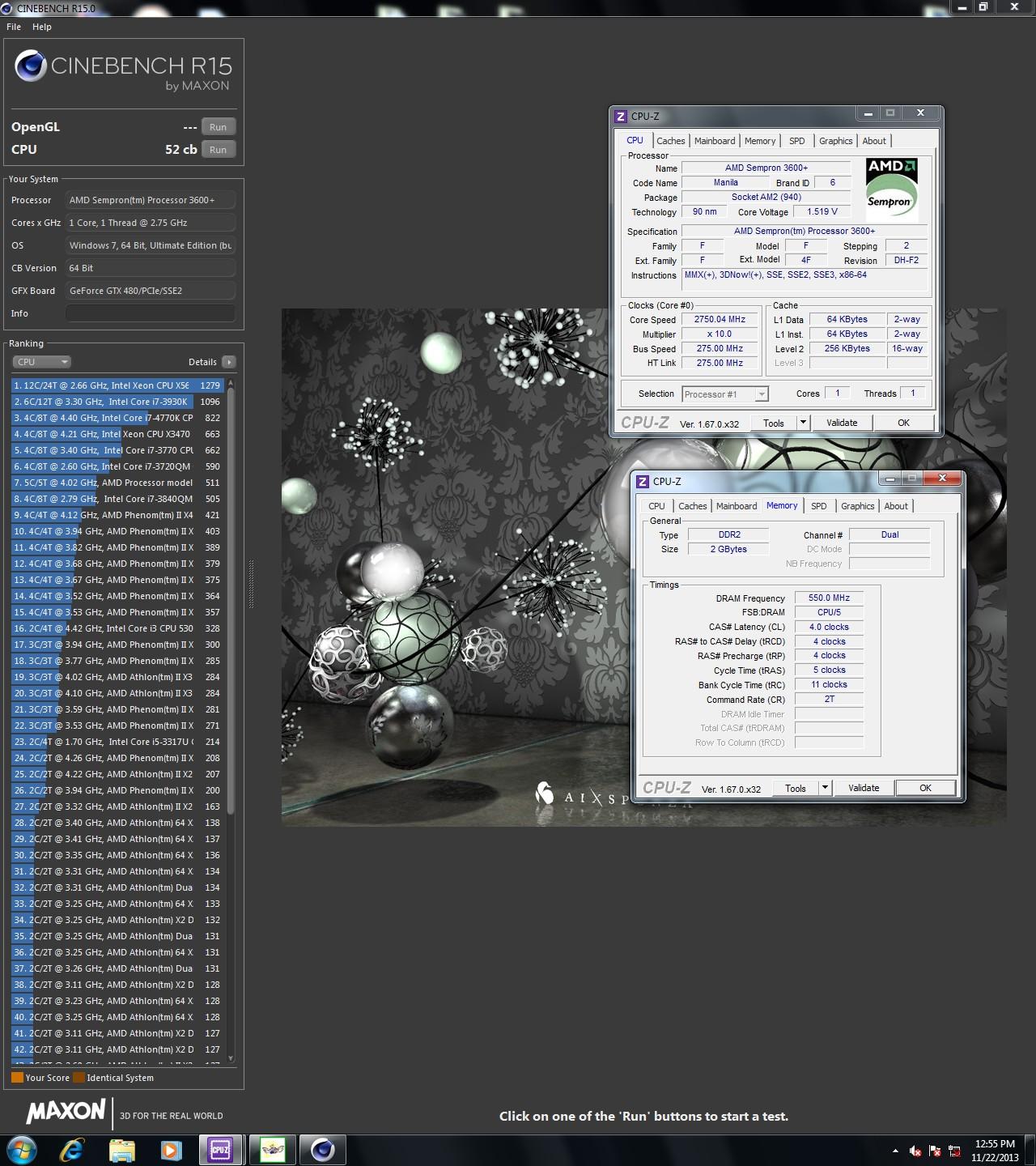Select ranking row 16 Intel Core i3 530

tap(117, 628)
